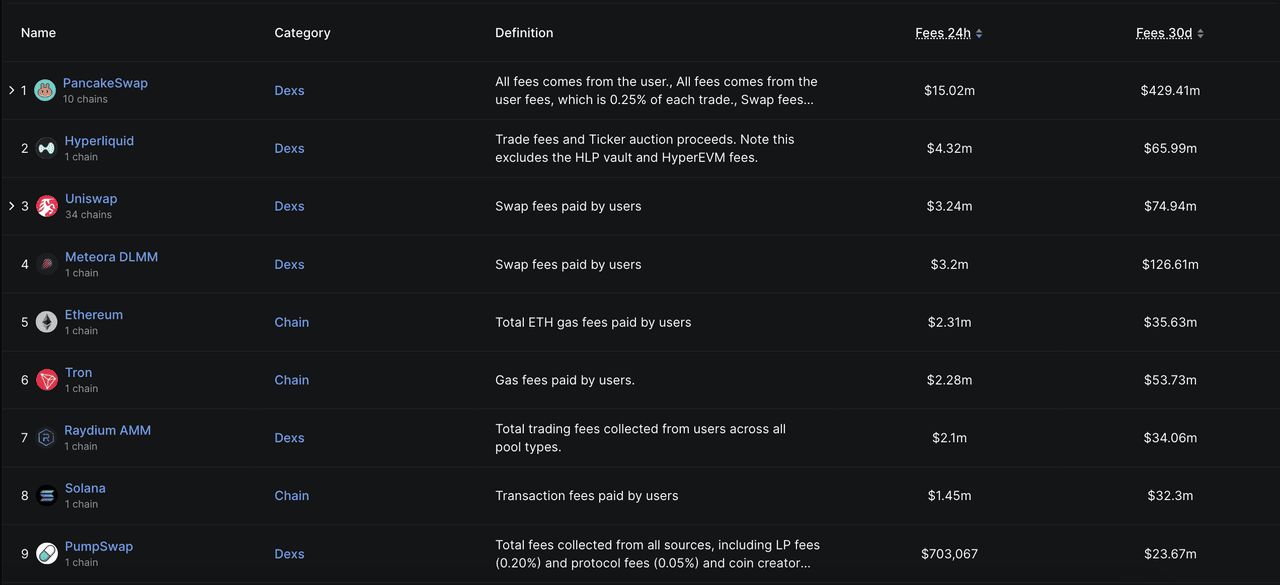
Task: Click the Uniswap logo icon
Action: click(x=46, y=207)
